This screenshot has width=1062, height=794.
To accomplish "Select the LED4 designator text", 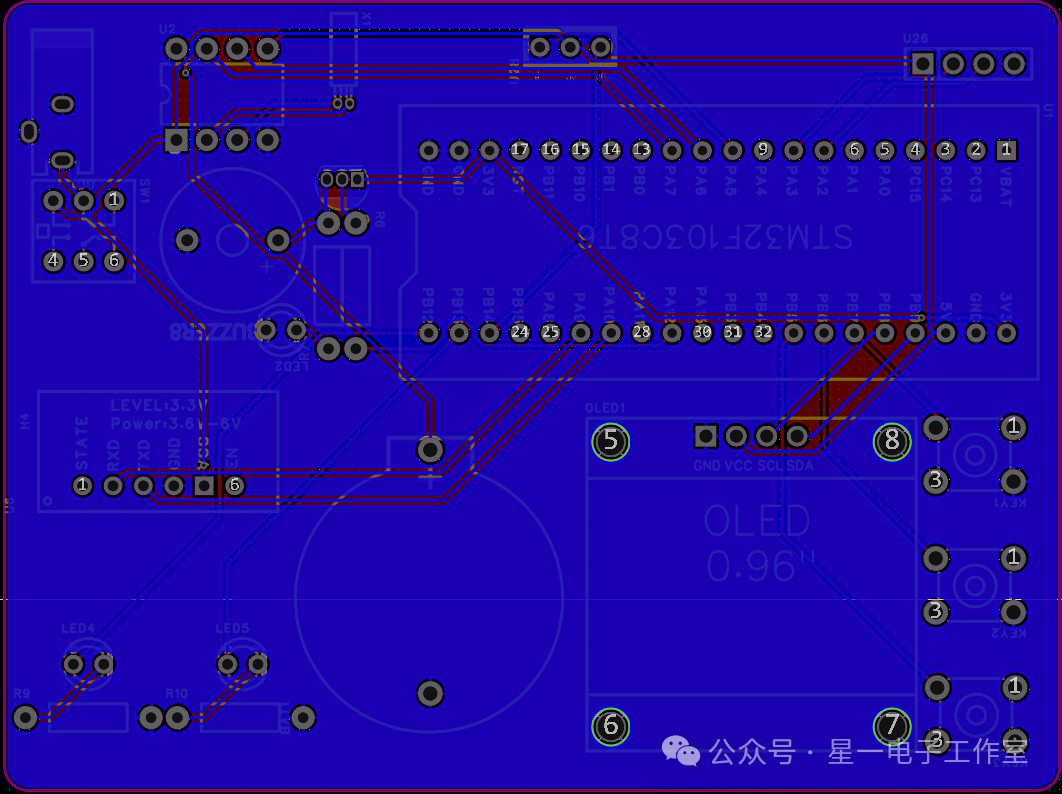I will tap(78, 629).
